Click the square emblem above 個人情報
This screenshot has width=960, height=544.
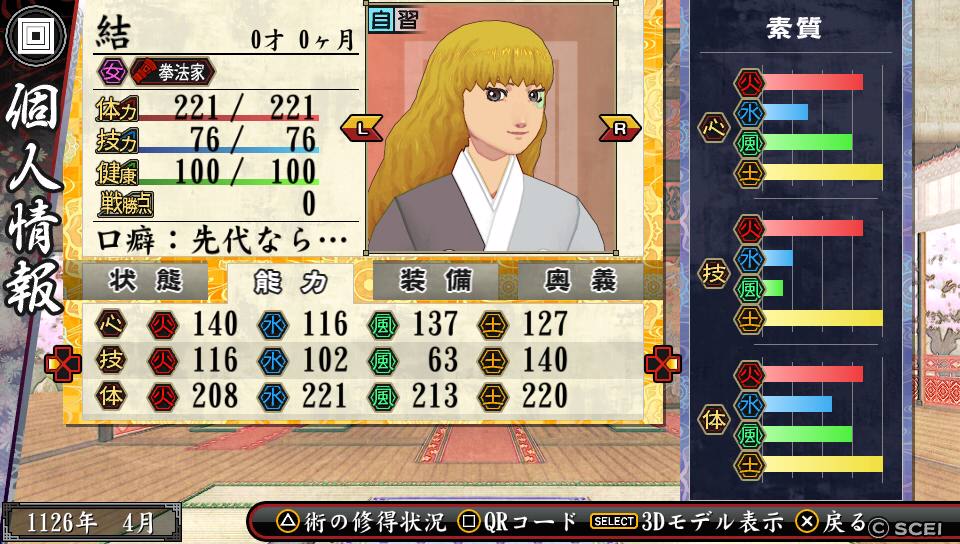[36, 35]
